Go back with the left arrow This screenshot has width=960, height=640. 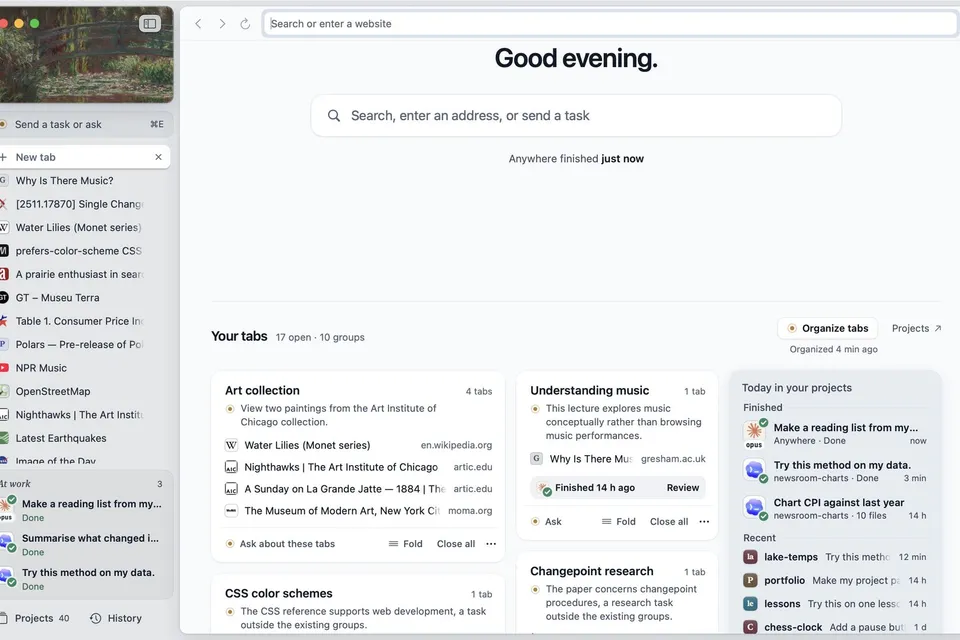tap(198, 24)
